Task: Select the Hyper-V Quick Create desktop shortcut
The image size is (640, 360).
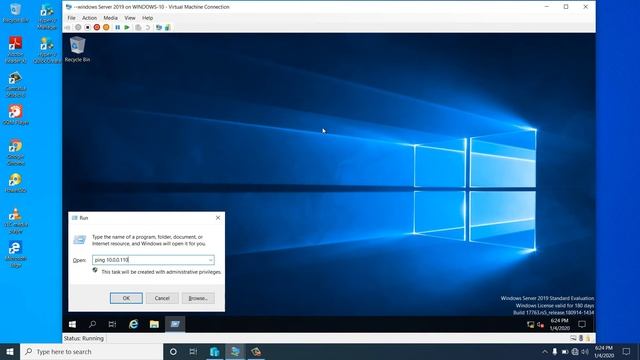Action: click(47, 49)
